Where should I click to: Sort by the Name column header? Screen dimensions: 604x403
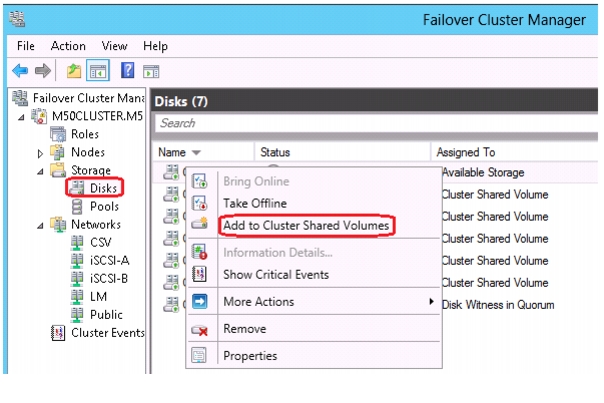coord(172,152)
